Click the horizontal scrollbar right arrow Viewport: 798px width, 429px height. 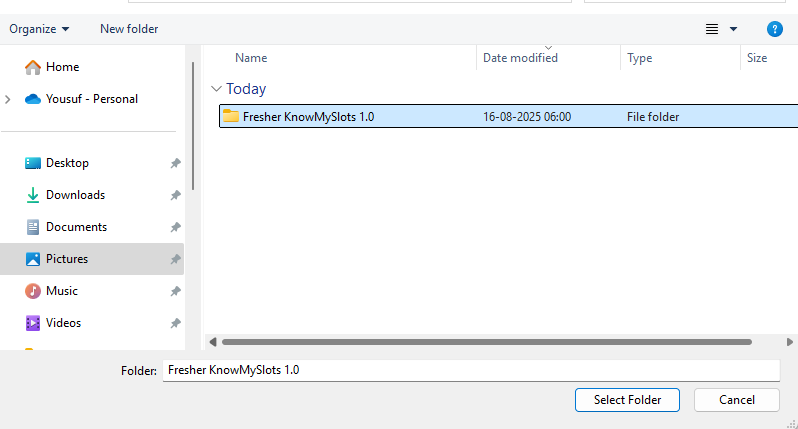789,342
